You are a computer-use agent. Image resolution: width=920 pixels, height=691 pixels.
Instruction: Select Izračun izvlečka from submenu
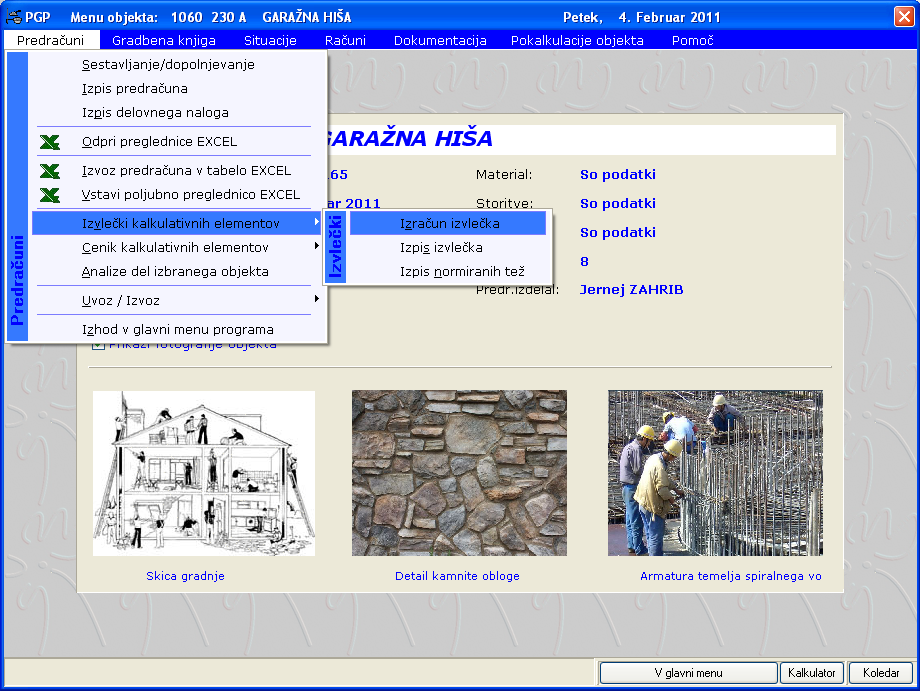pos(449,223)
